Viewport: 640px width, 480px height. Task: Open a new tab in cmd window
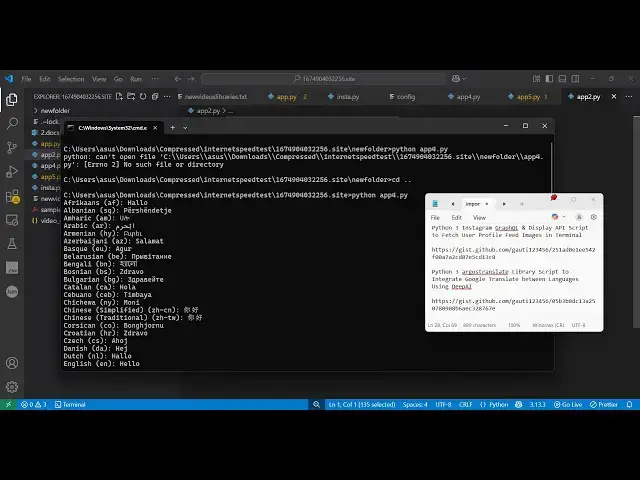(172, 128)
